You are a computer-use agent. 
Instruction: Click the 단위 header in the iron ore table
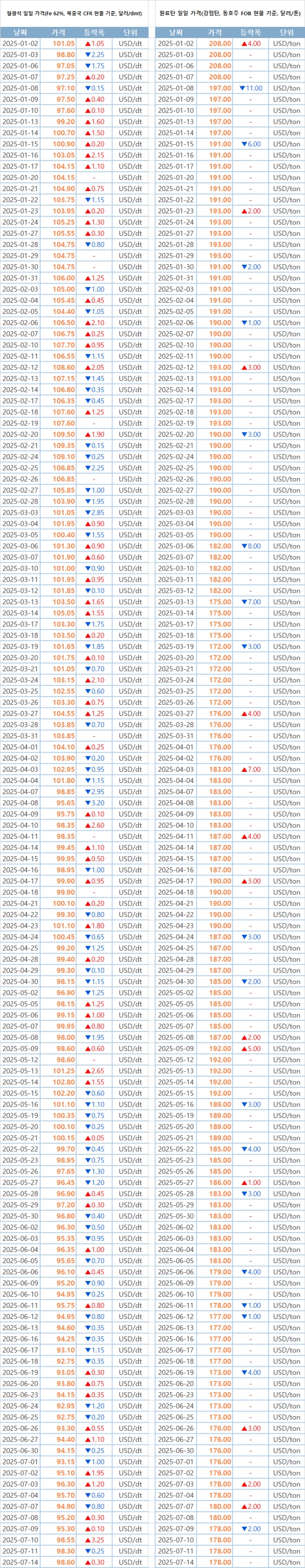pyautogui.click(x=130, y=32)
